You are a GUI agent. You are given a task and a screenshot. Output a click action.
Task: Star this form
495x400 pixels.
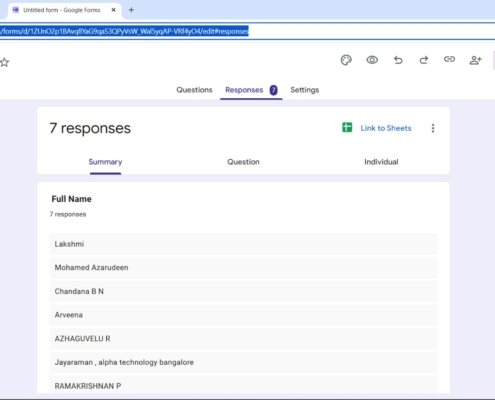5,62
